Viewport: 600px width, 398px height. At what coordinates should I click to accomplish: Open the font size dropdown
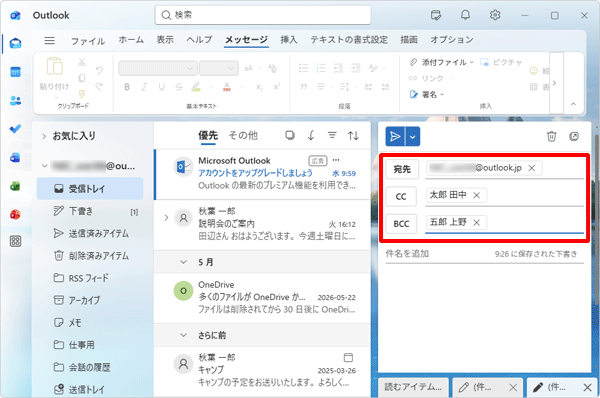pyautogui.click(x=219, y=69)
